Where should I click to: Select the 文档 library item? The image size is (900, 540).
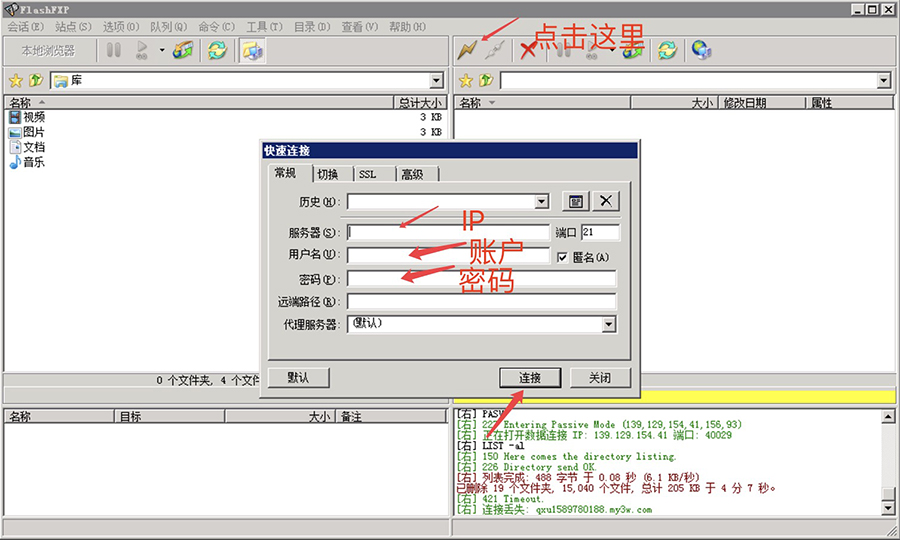pos(27,147)
